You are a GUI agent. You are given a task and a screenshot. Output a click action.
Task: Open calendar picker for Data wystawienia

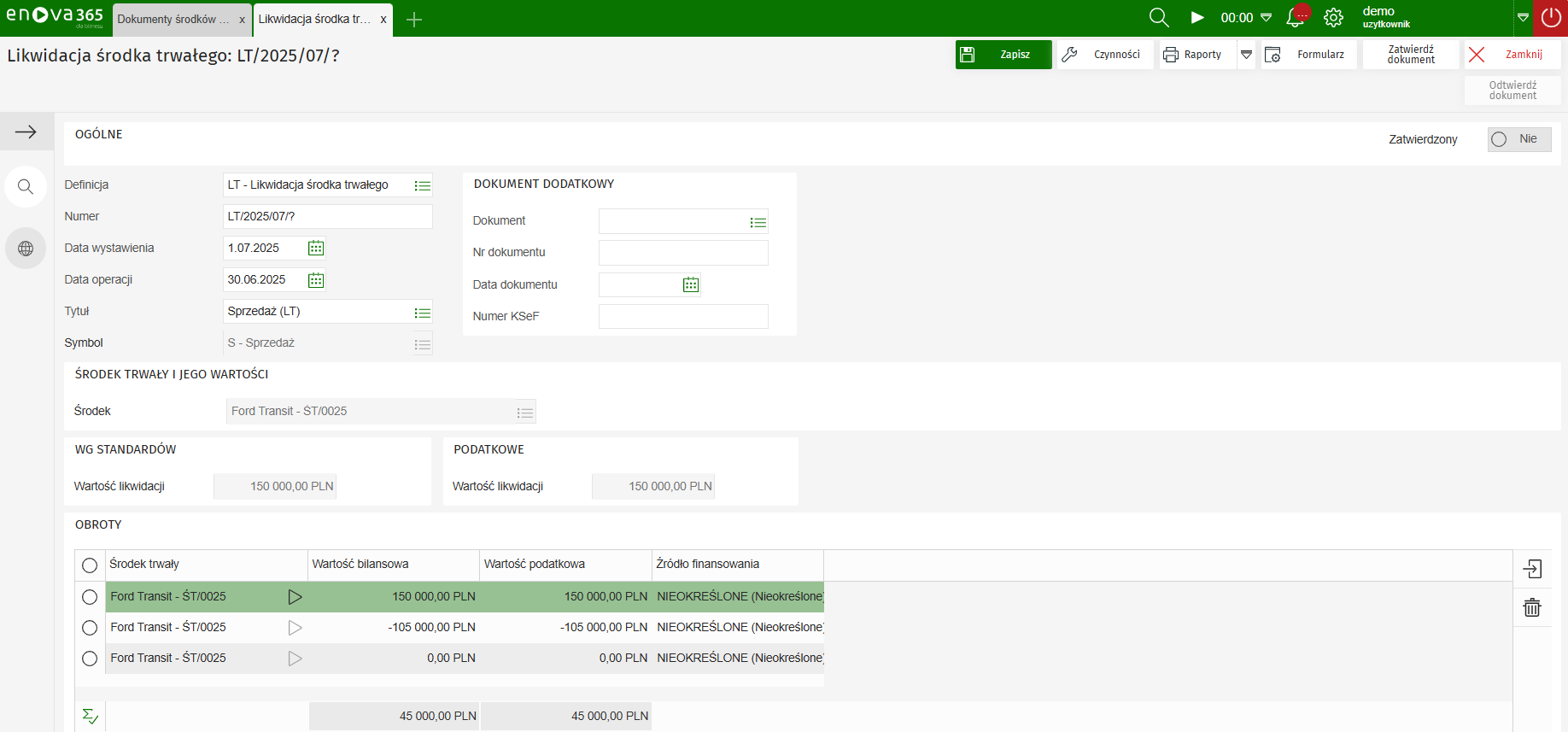click(316, 249)
